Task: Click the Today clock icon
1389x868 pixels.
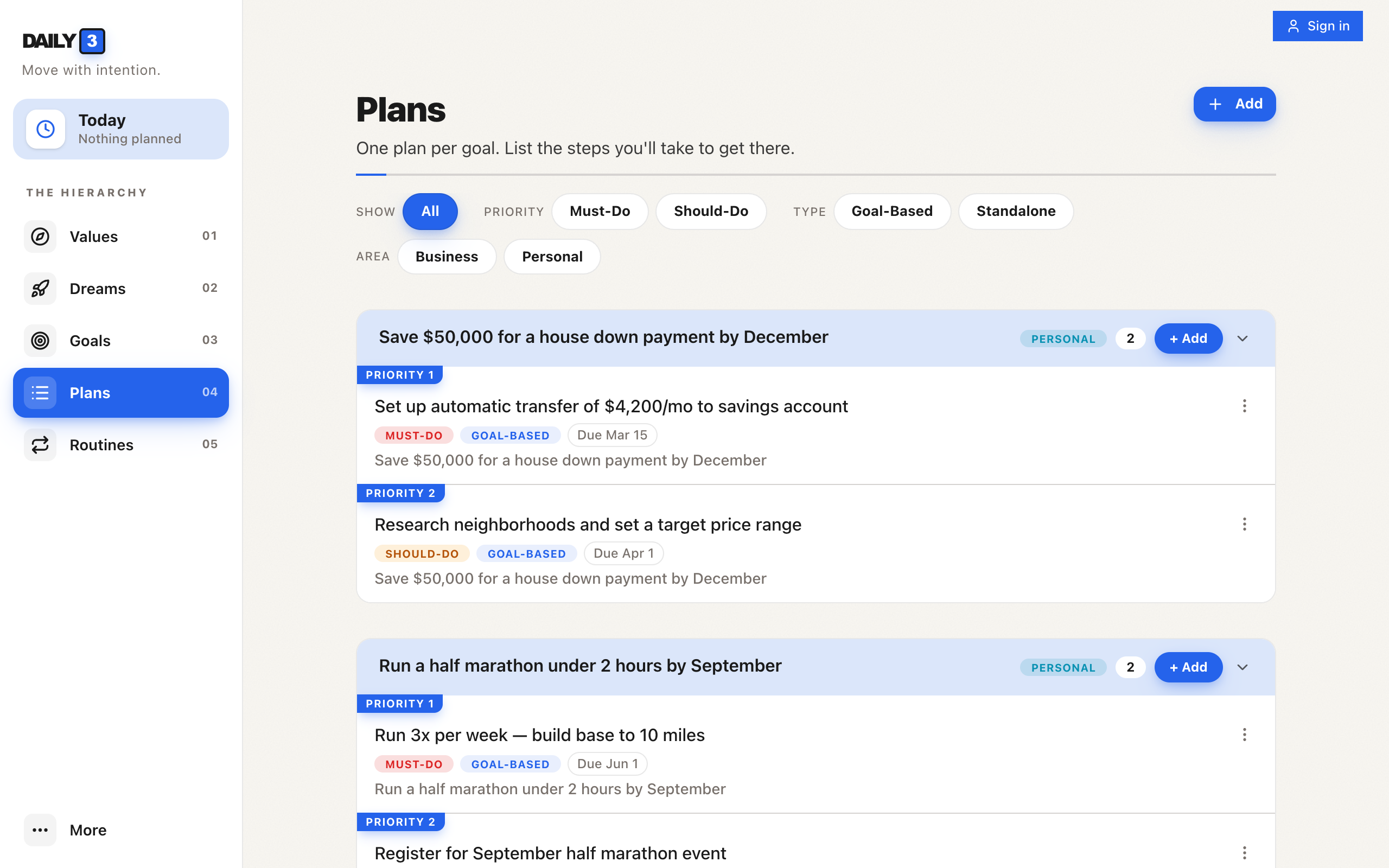Action: click(x=46, y=129)
